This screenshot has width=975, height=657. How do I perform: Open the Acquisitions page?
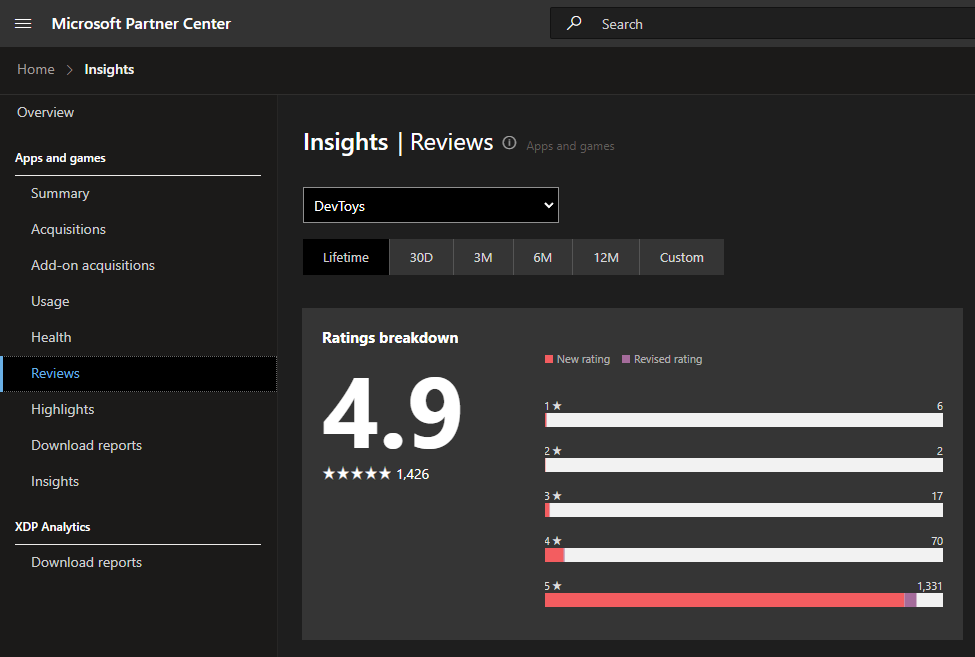(x=68, y=229)
